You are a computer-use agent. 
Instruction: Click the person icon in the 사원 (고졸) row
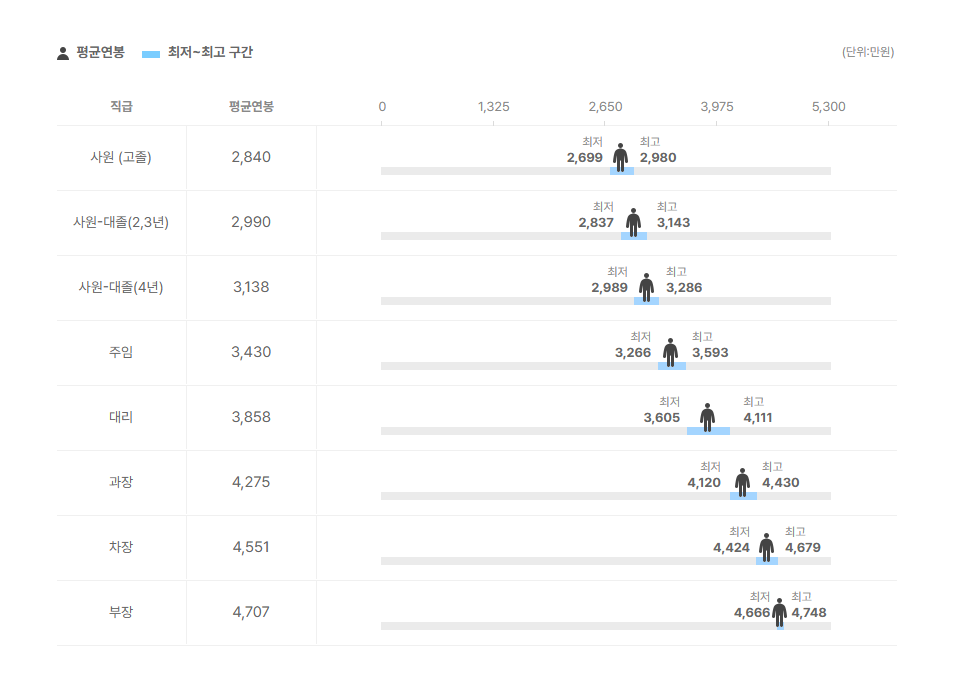pos(621,157)
